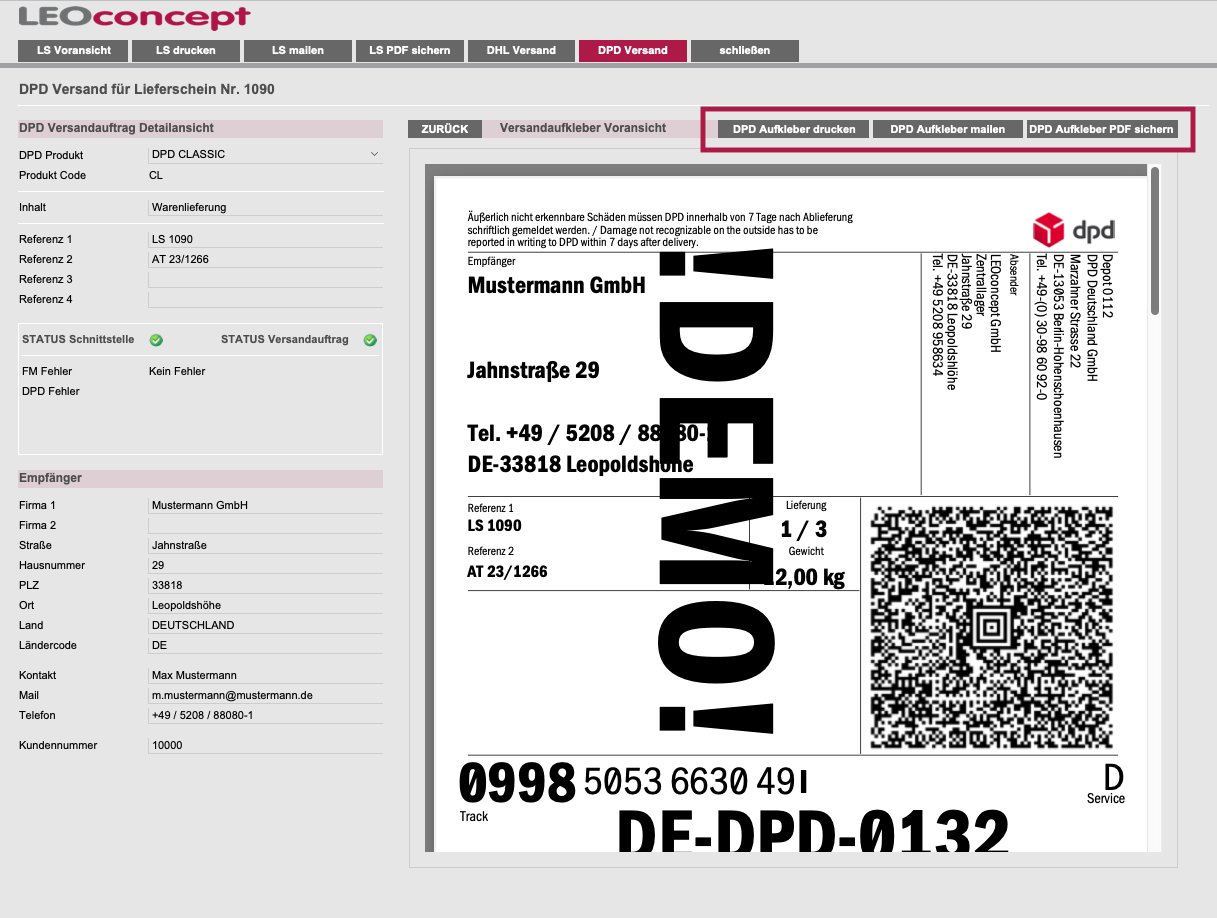This screenshot has width=1217, height=918.
Task: Click 'Depot 0112' on the label
Action: (x=1107, y=285)
